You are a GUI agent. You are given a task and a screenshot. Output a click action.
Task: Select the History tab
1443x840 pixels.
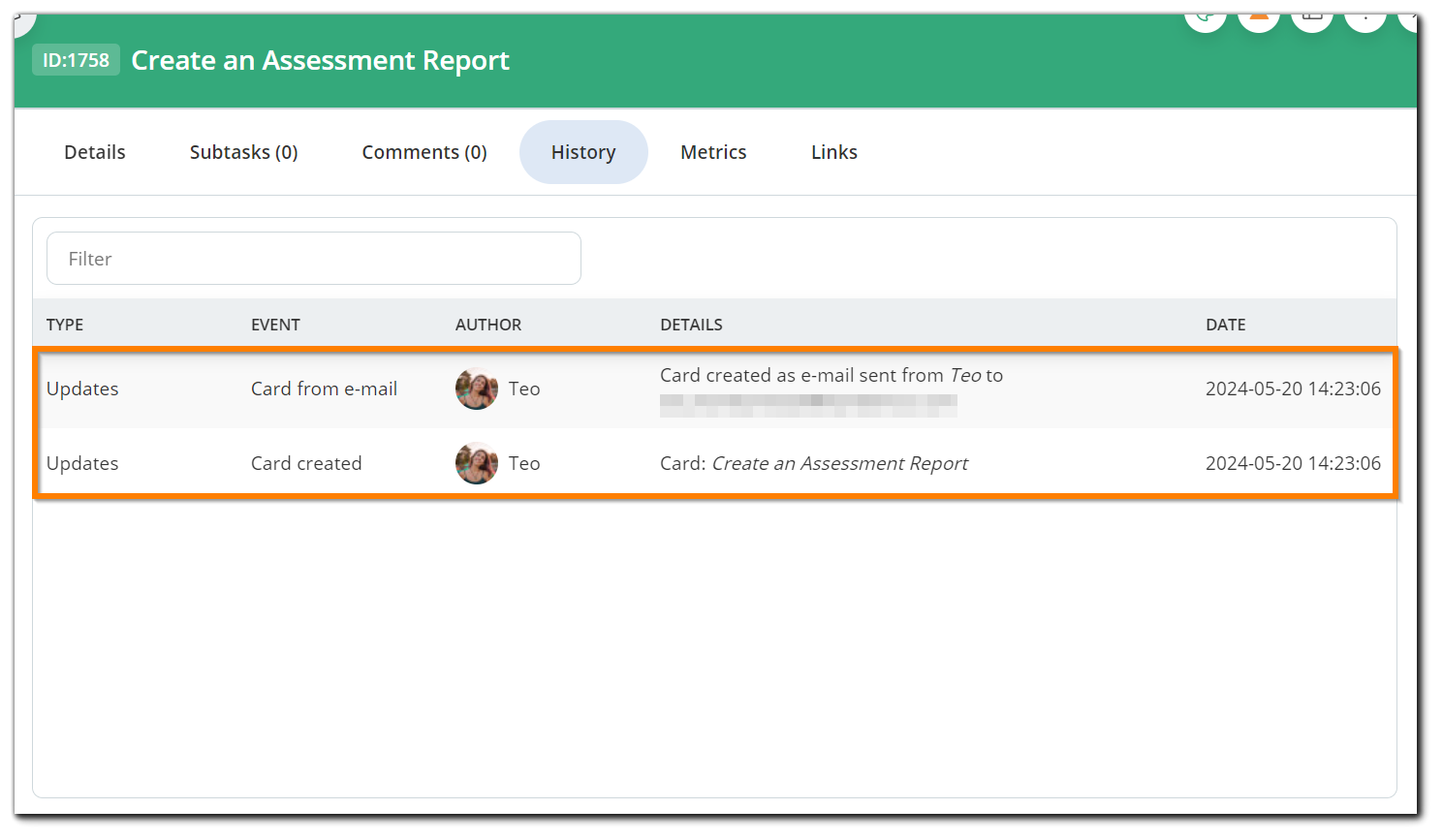pyautogui.click(x=583, y=152)
